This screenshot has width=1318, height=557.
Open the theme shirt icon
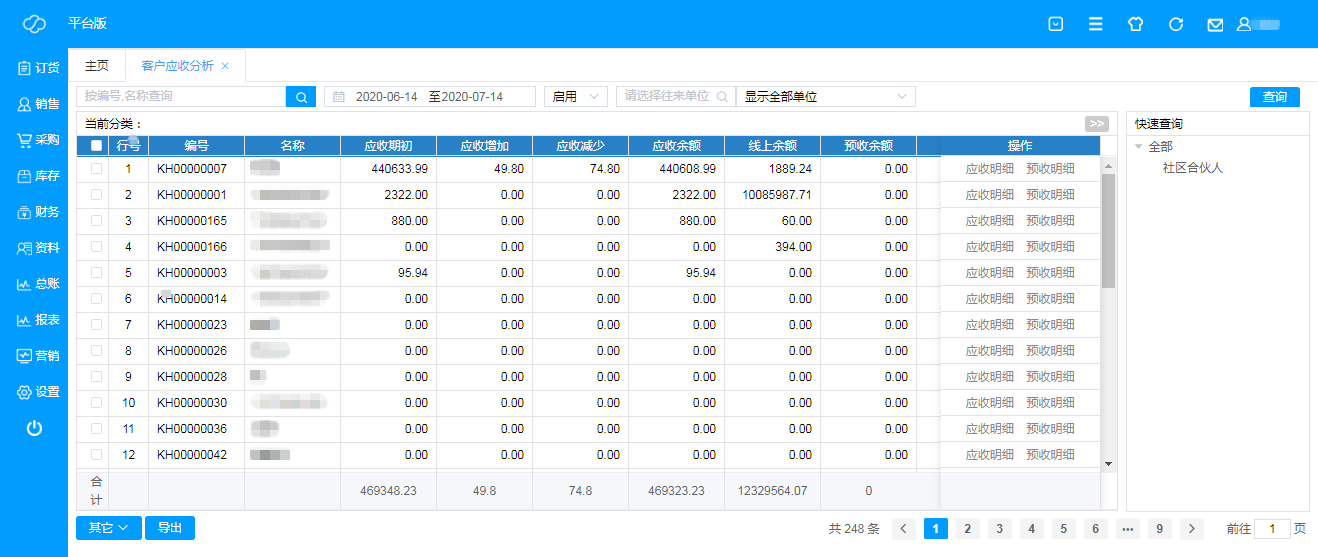1135,24
